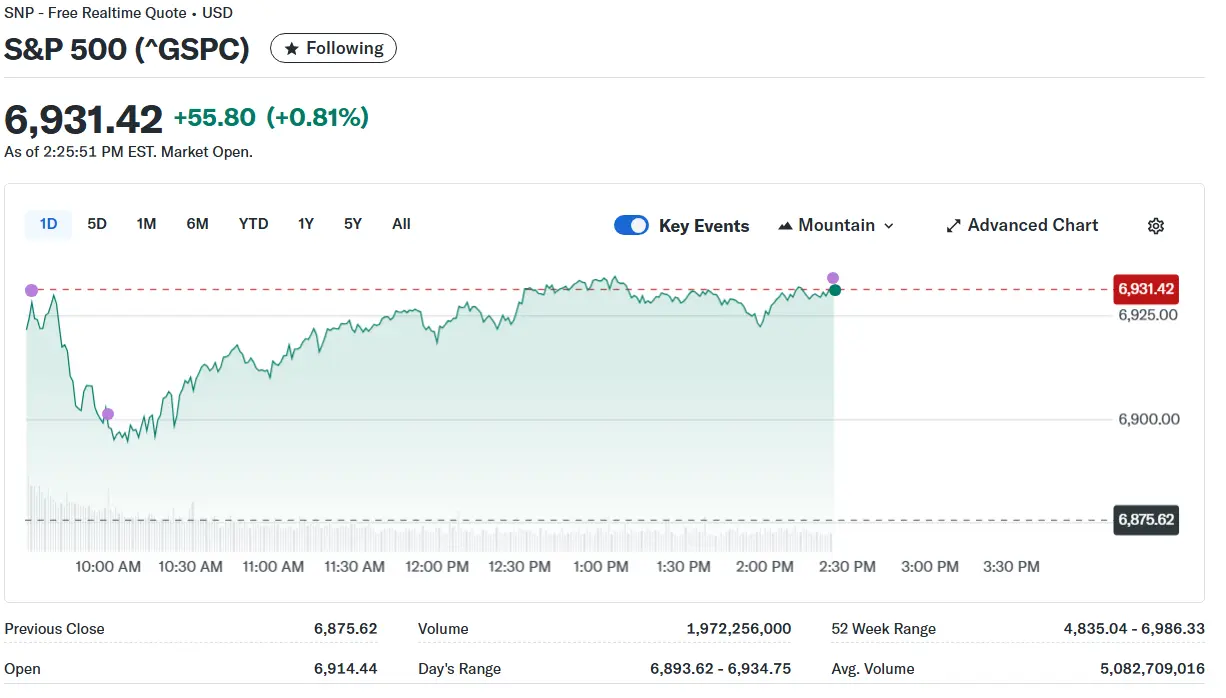Select the 1Y time range
Viewport: 1226px width, 698px height.
306,224
